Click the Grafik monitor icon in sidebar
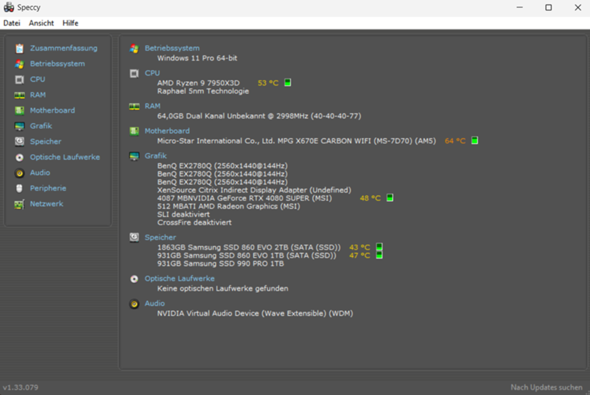Viewport: 590px width, 395px height. [20, 126]
